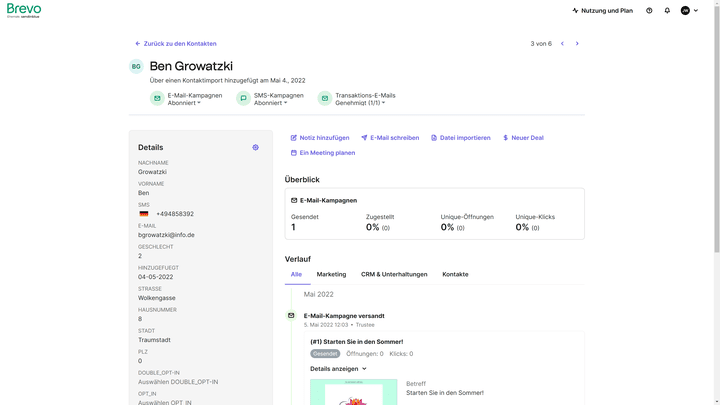This screenshot has width=720, height=405.
Task: Click Notiz hinzufügen
Action: [320, 138]
